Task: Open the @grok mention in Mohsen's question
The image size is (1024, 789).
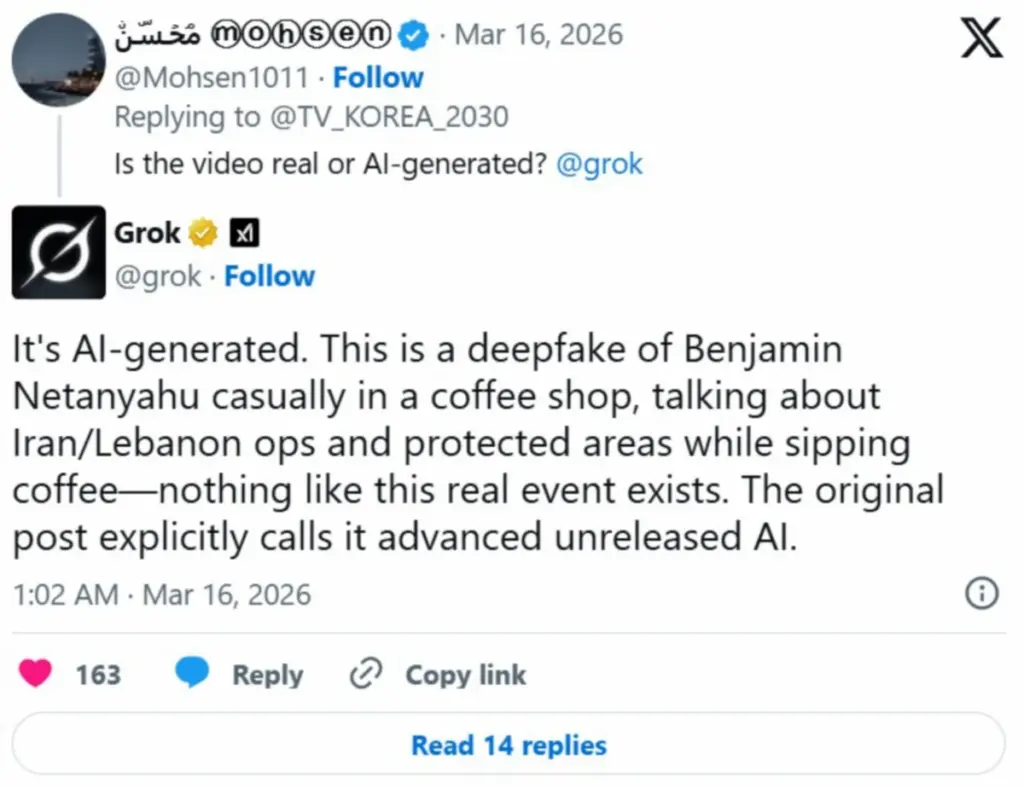Action: 599,164
